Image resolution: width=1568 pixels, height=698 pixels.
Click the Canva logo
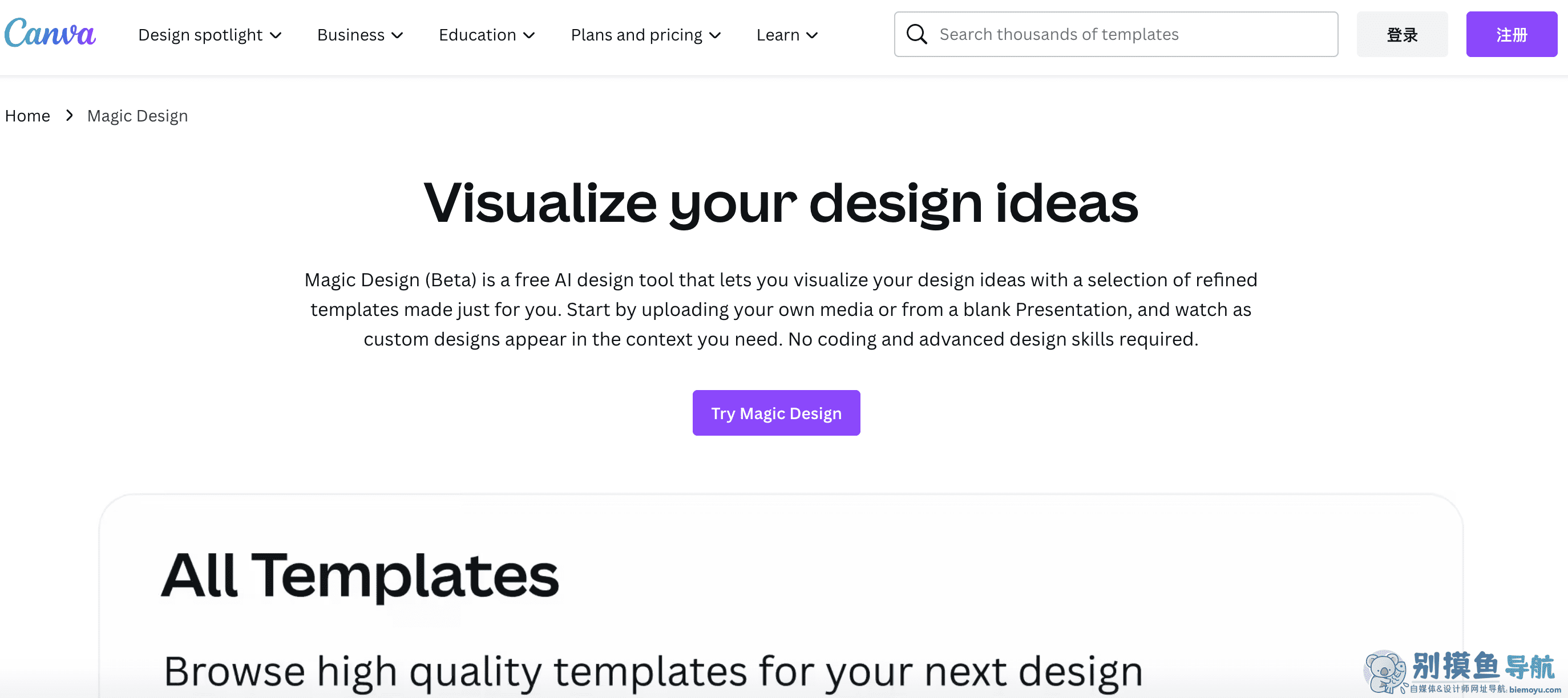pyautogui.click(x=50, y=33)
